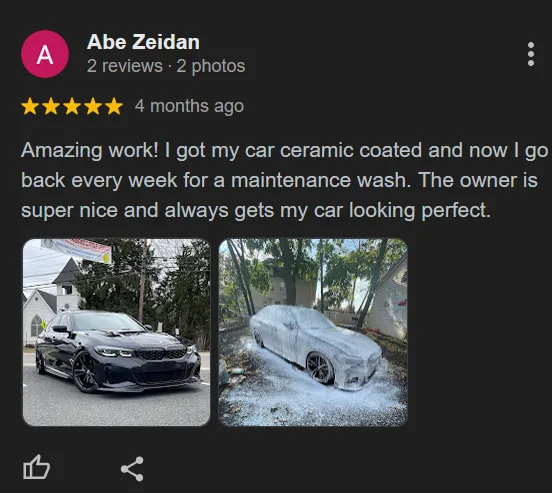Select the second gold rating star
Image resolution: width=552 pixels, height=493 pixels.
point(51,106)
